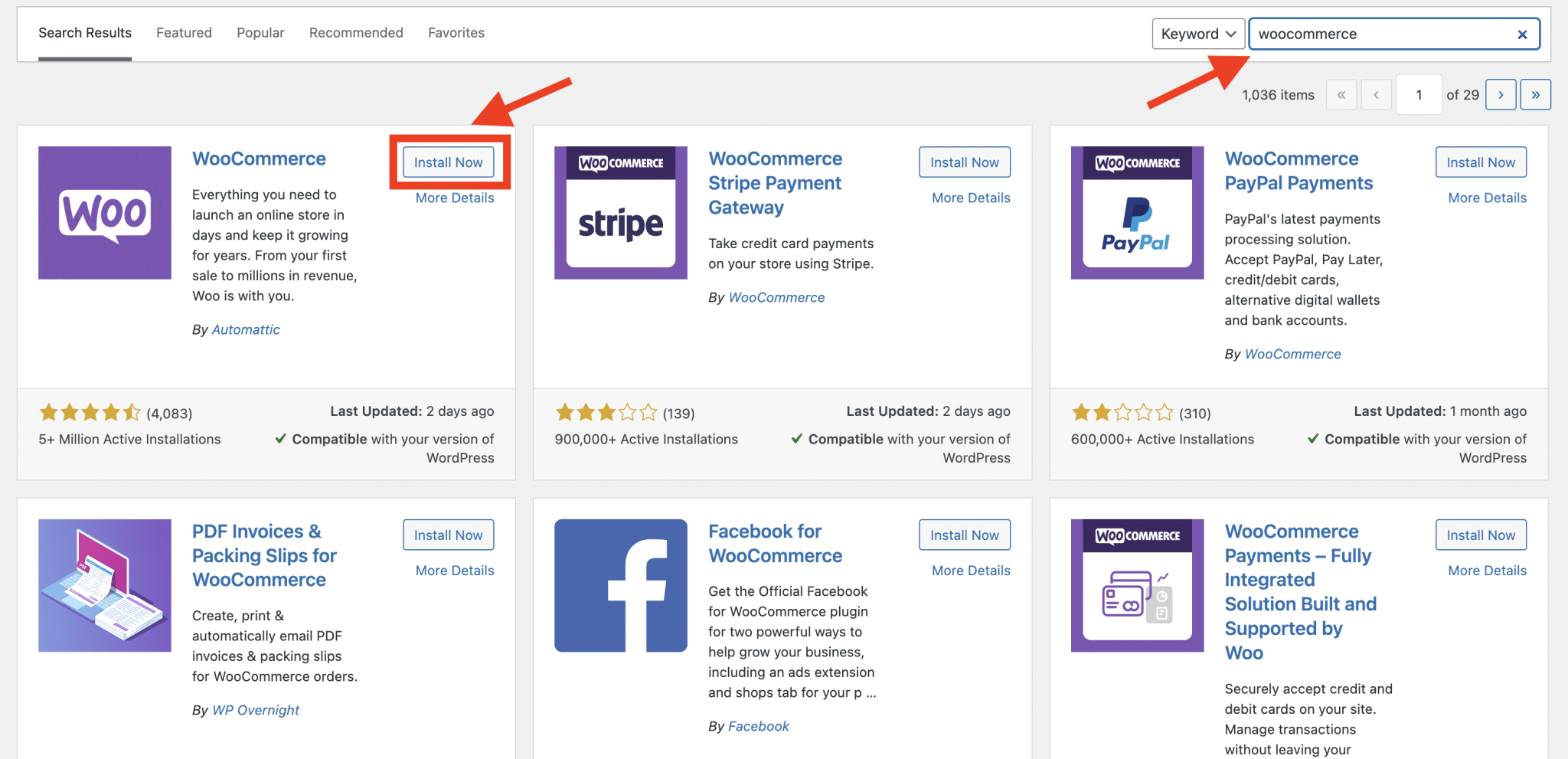Clear the woocommerce search with the X icon
The height and width of the screenshot is (759, 1568).
point(1522,34)
